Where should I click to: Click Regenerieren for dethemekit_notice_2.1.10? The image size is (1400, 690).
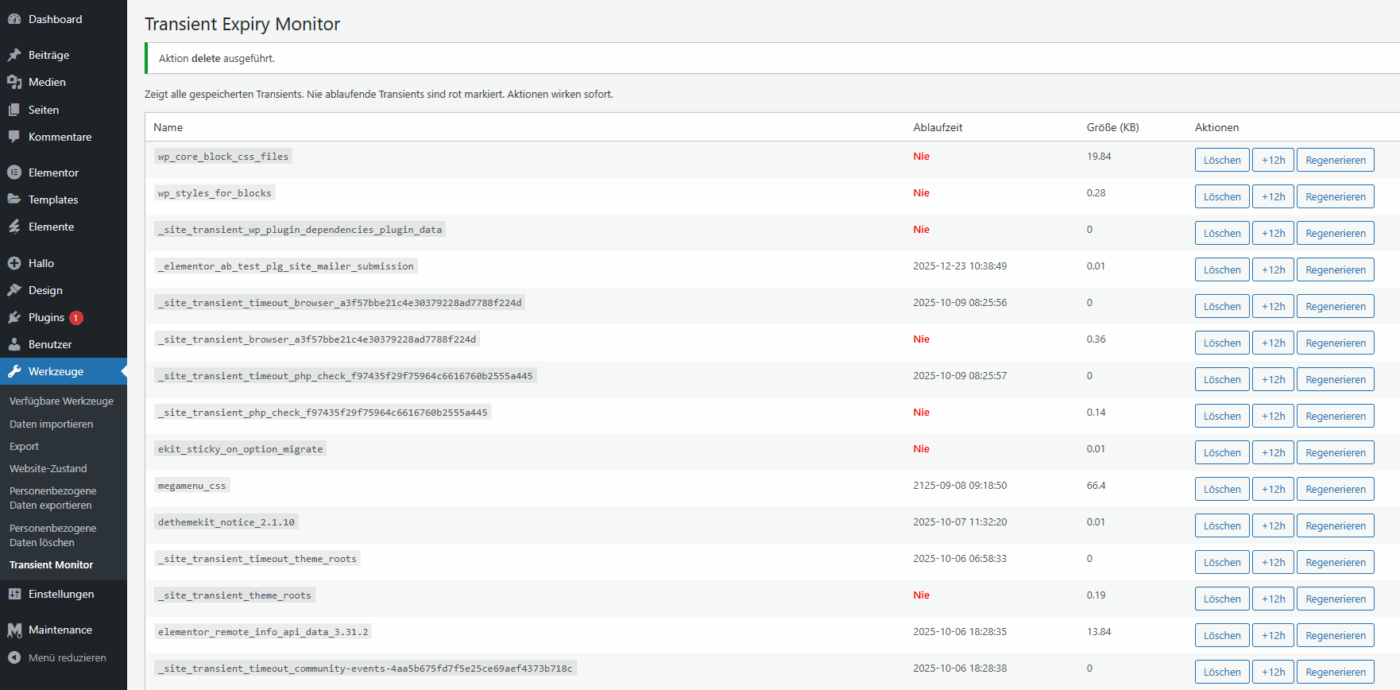(x=1335, y=526)
